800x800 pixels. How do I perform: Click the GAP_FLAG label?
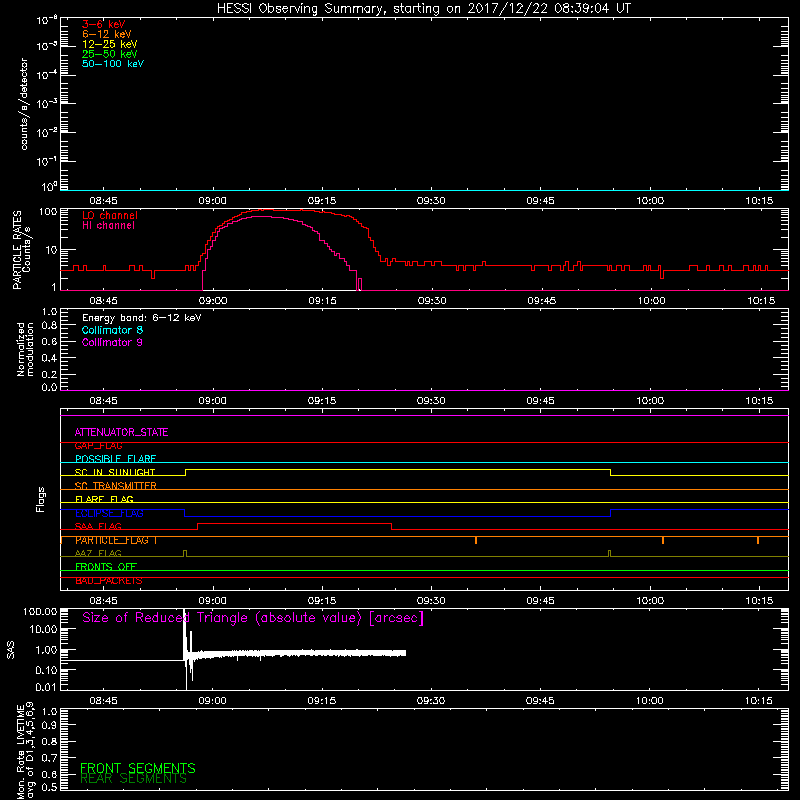(x=98, y=446)
